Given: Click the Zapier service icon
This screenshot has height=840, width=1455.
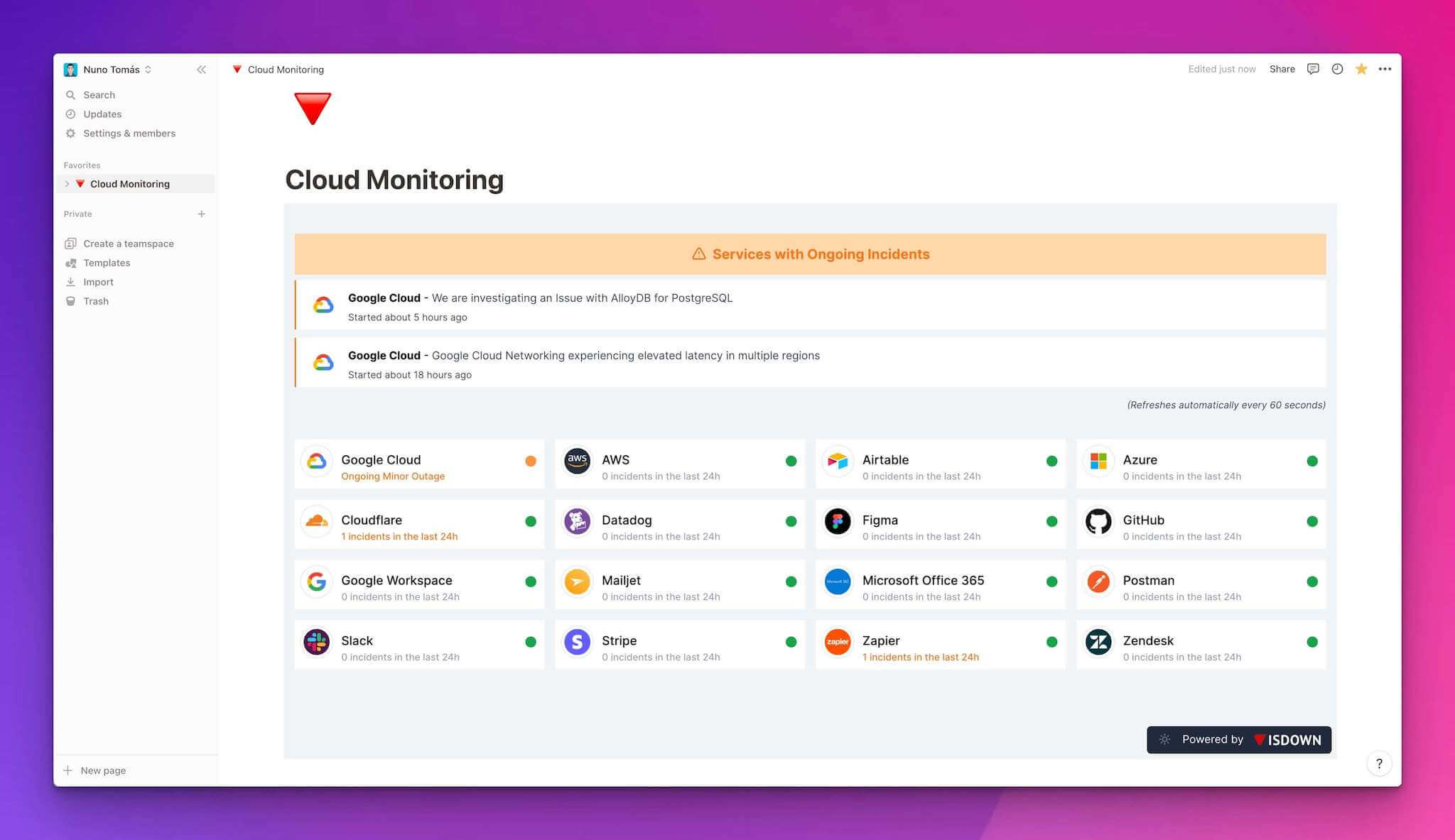Looking at the screenshot, I should pos(837,641).
